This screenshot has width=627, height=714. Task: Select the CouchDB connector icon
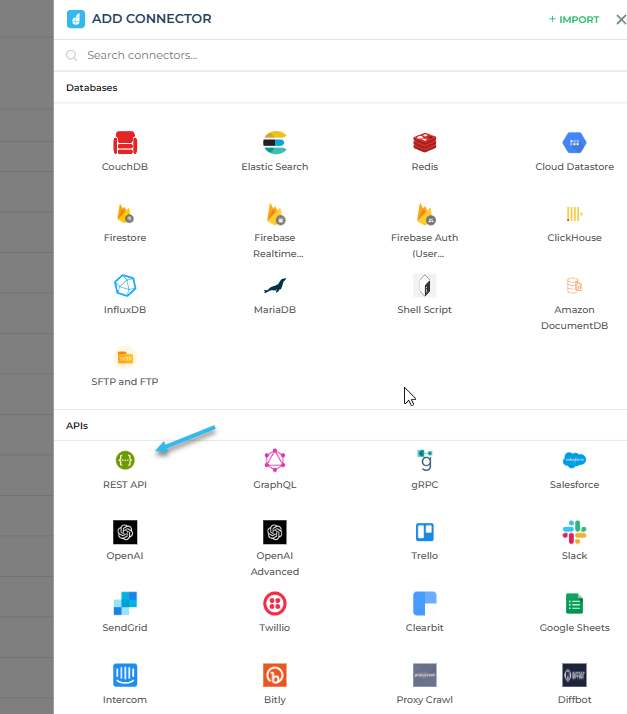(125, 143)
